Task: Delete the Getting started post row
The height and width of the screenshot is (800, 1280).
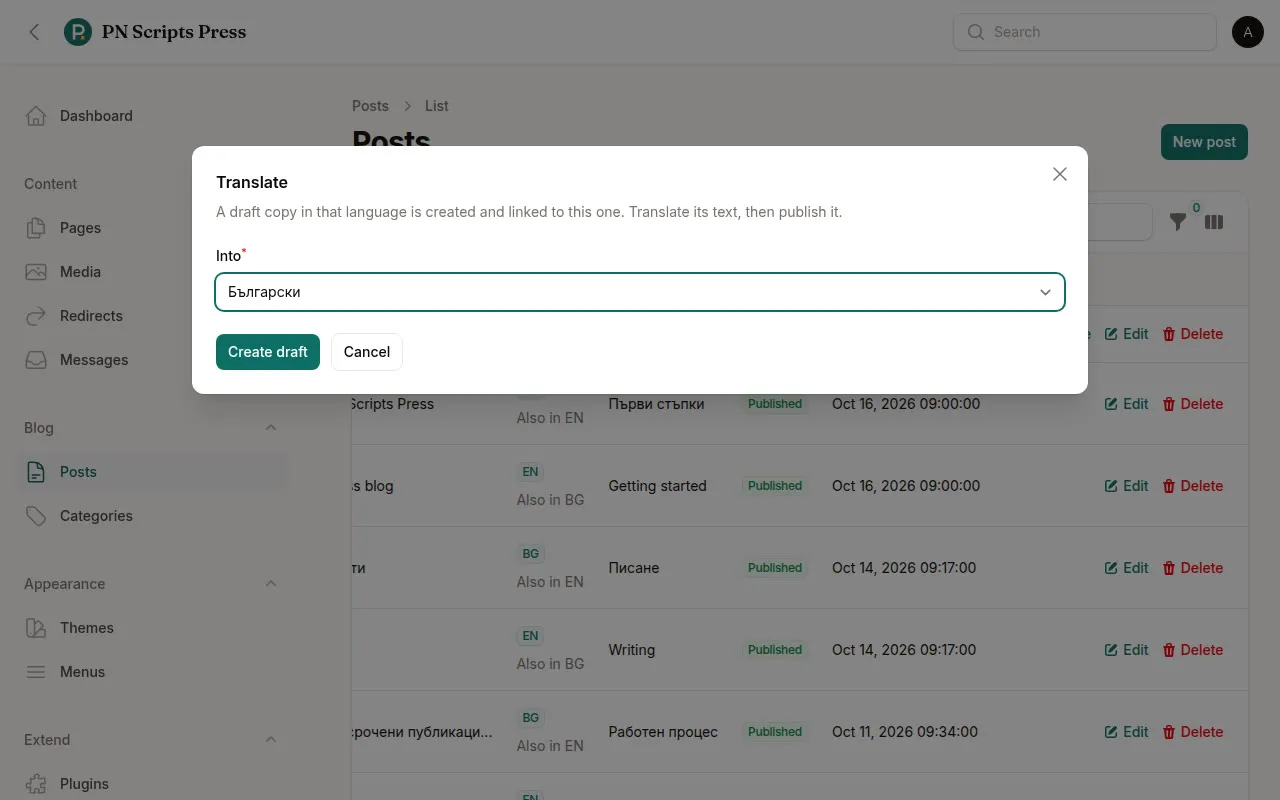Action: point(1193,486)
